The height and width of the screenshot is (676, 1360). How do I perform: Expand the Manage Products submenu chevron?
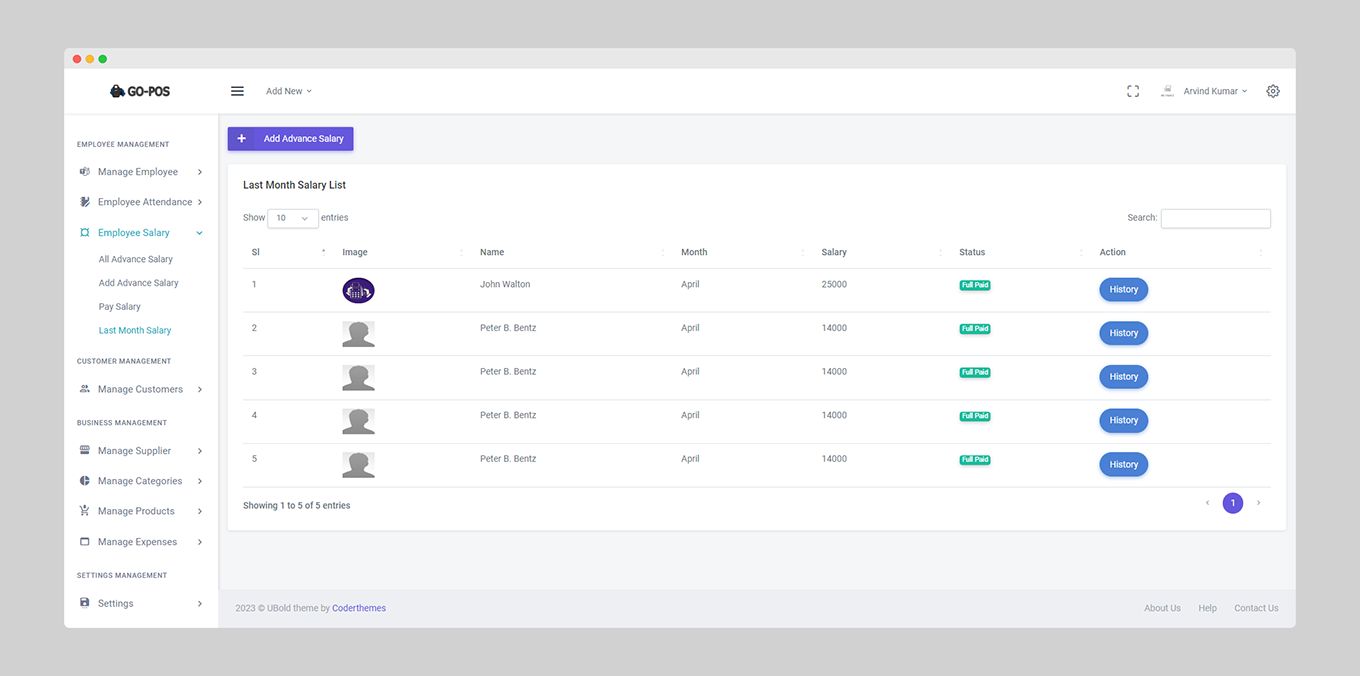(200, 511)
